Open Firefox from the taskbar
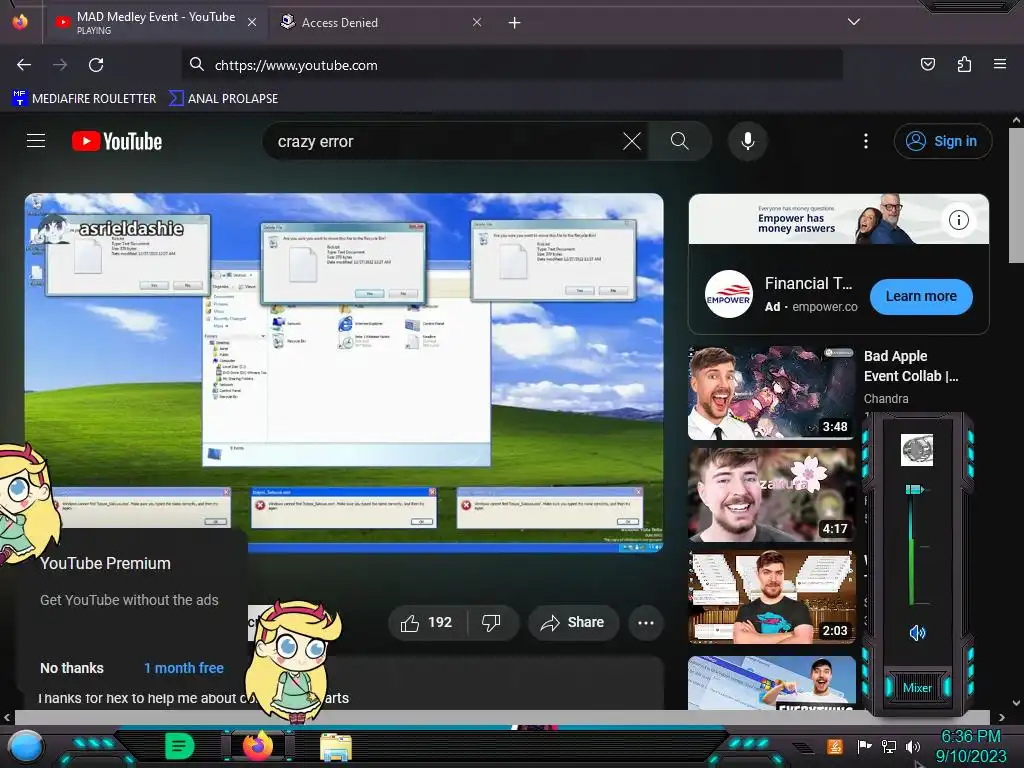Viewport: 1024px width, 768px height. pos(258,746)
